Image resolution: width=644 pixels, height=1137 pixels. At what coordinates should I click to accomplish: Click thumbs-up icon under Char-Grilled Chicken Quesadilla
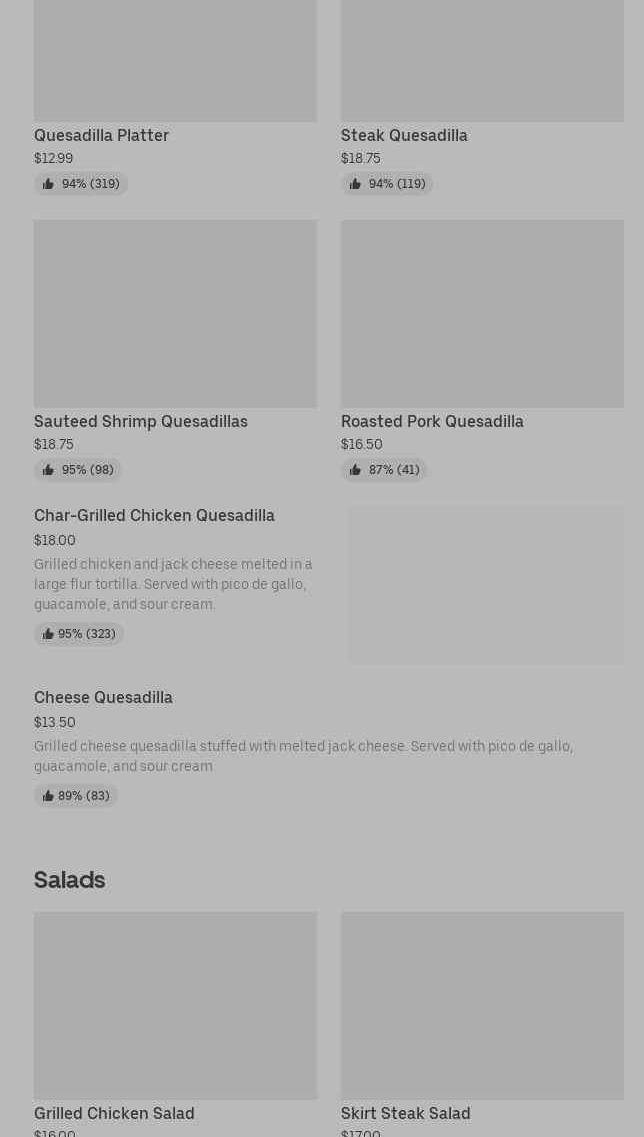pyautogui.click(x=48, y=634)
